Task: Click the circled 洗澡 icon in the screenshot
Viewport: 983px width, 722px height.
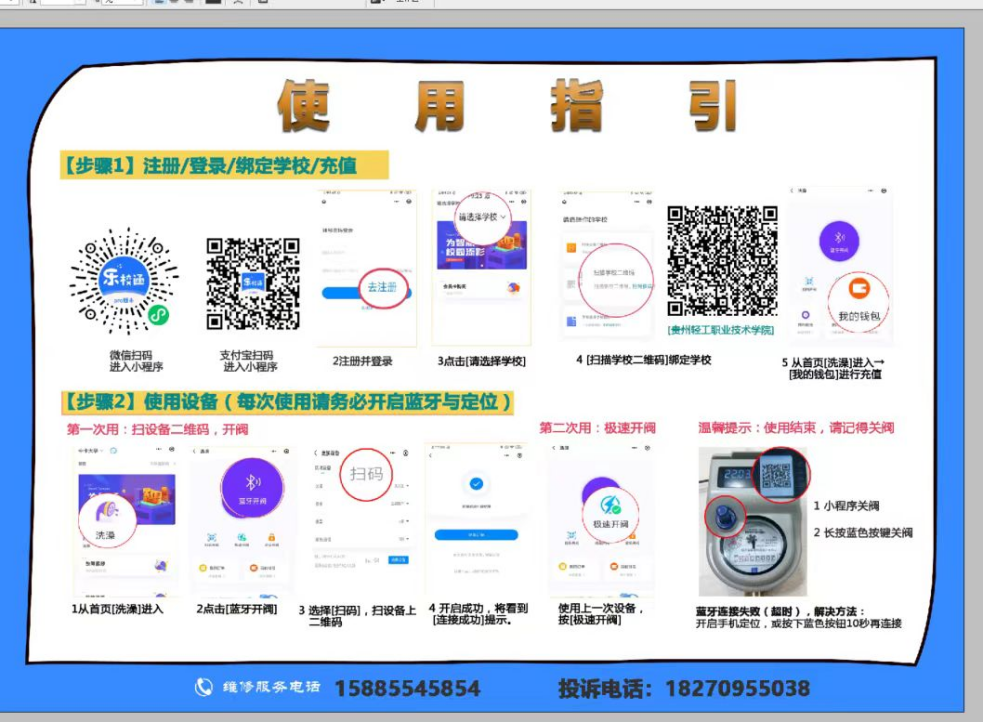Action: 107,518
